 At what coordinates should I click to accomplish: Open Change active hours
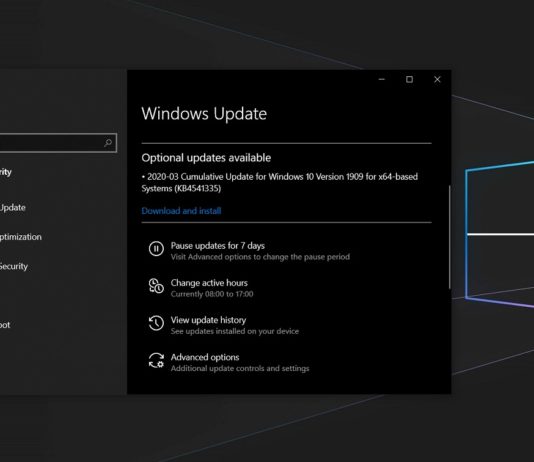click(209, 283)
